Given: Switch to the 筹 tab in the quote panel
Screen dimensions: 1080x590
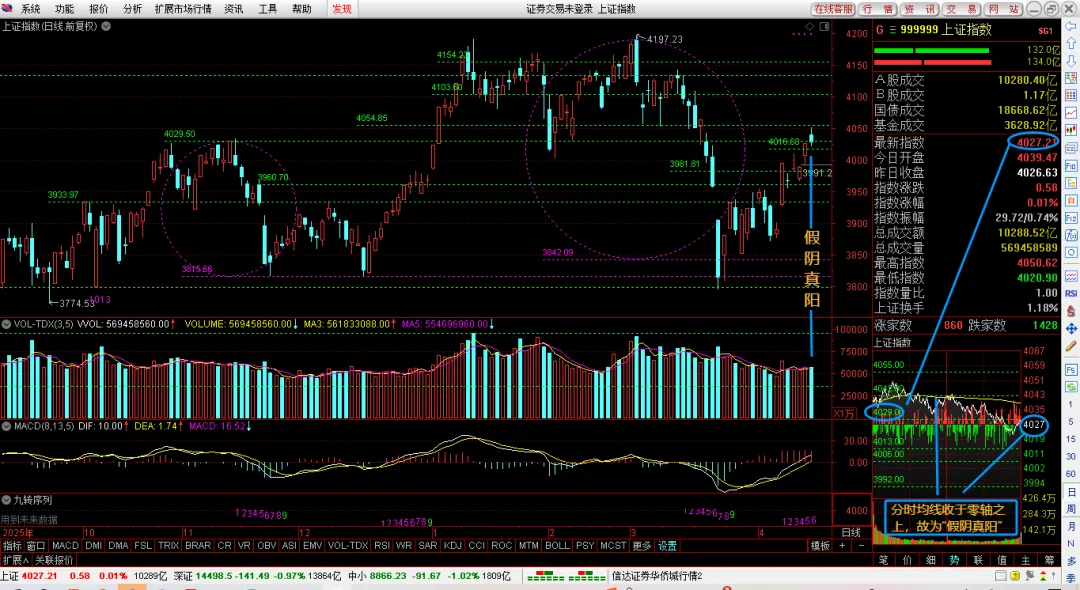Looking at the screenshot, I should coord(1049,560).
